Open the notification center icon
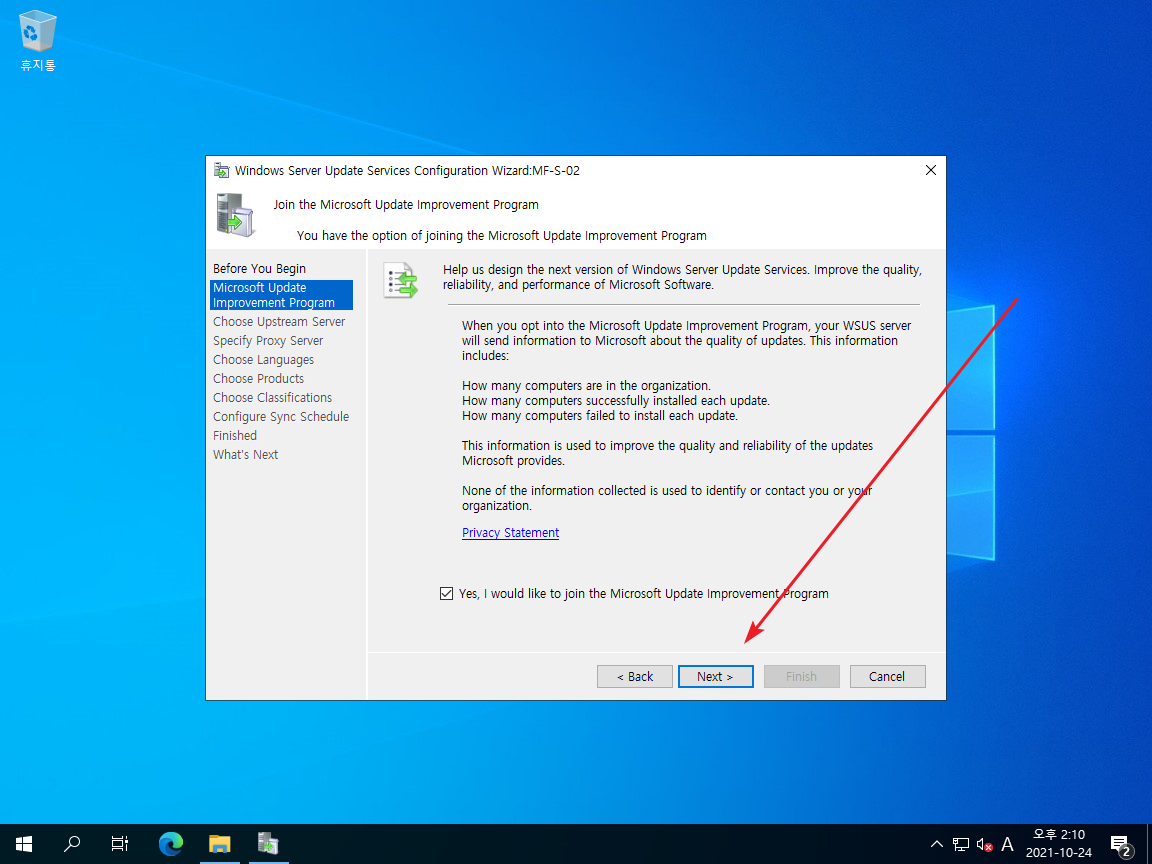 tap(1121, 844)
